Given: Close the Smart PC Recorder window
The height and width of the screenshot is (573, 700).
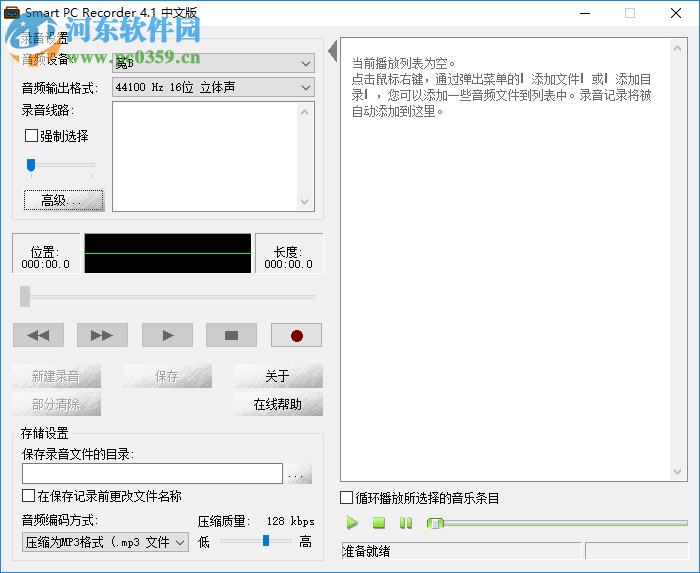Looking at the screenshot, I should coord(676,13).
